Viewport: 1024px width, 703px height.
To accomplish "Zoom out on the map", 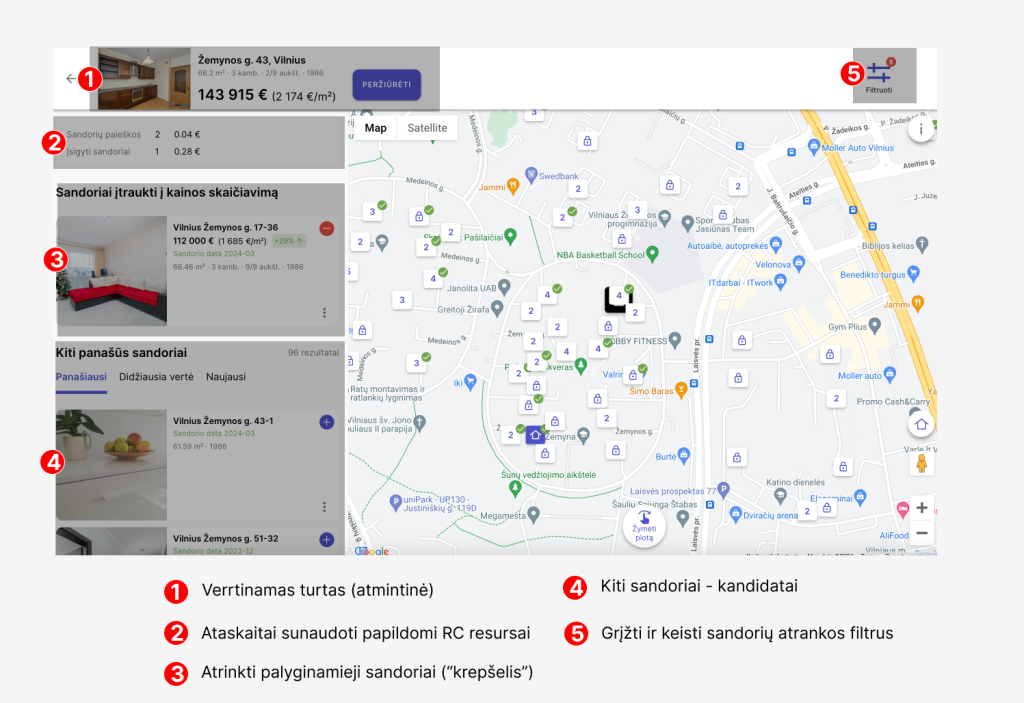I will (x=921, y=533).
